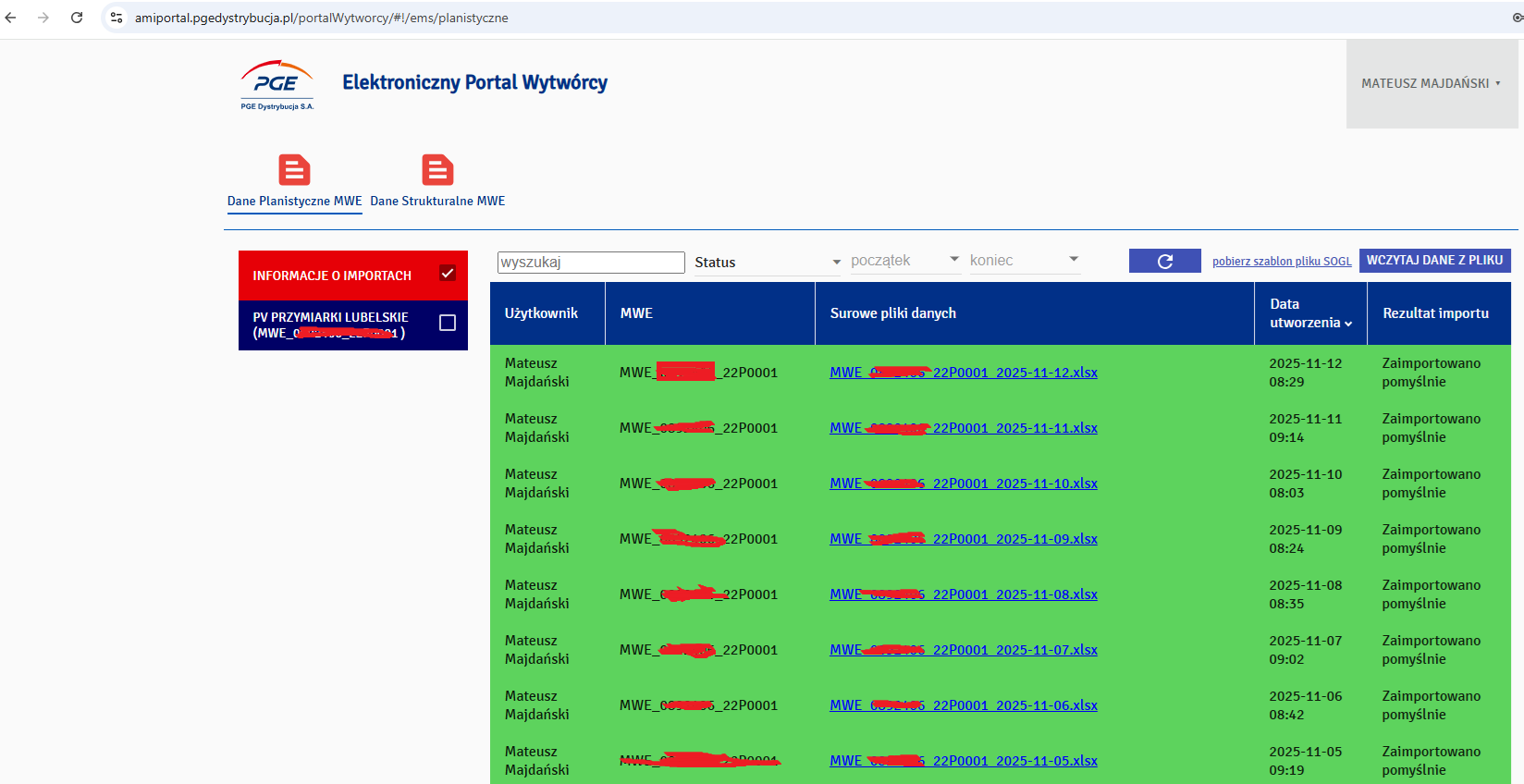Image resolution: width=1524 pixels, height=784 pixels.
Task: Click the Wczytaj dane z pliku button
Action: (1434, 261)
